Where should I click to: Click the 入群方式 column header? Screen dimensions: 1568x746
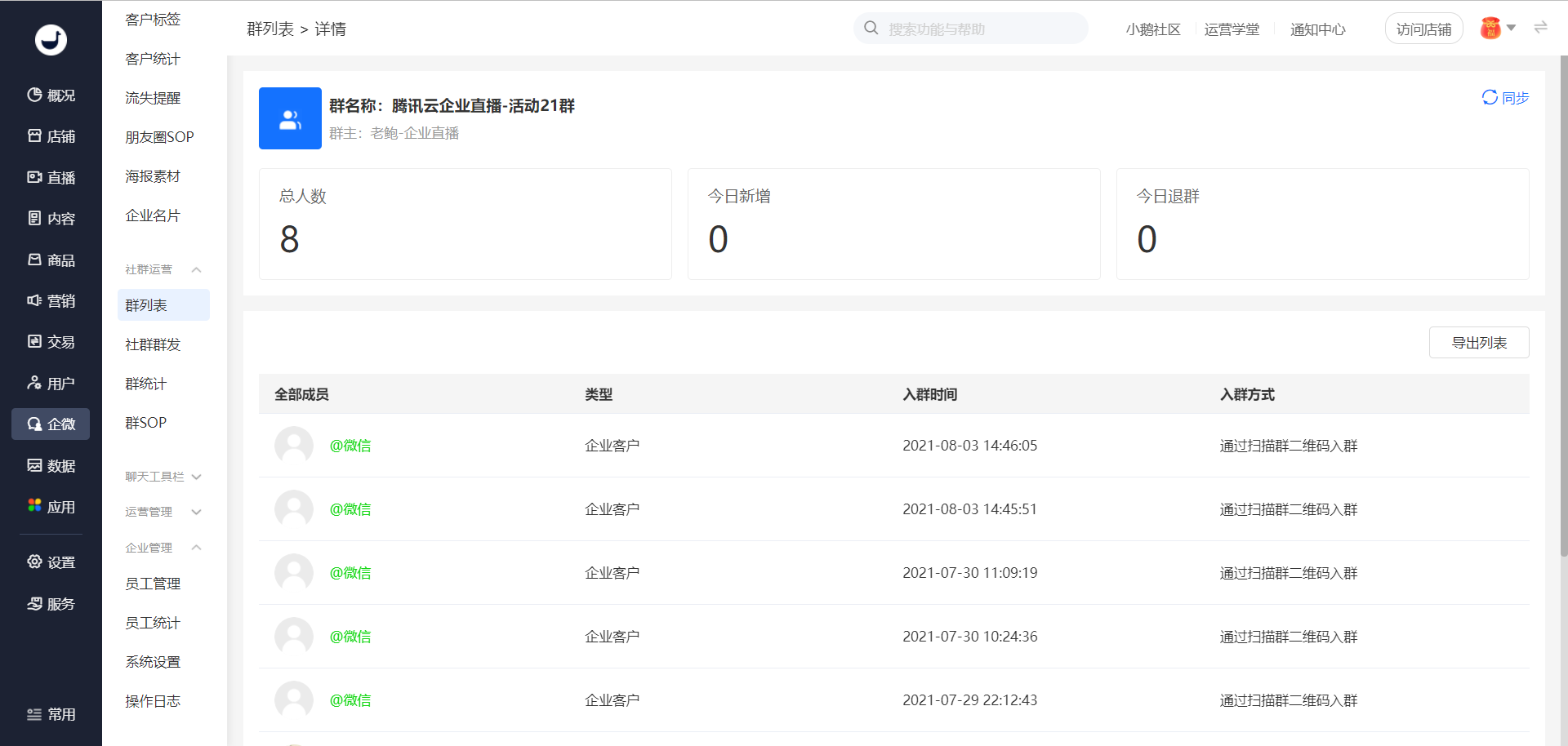pyautogui.click(x=1247, y=394)
